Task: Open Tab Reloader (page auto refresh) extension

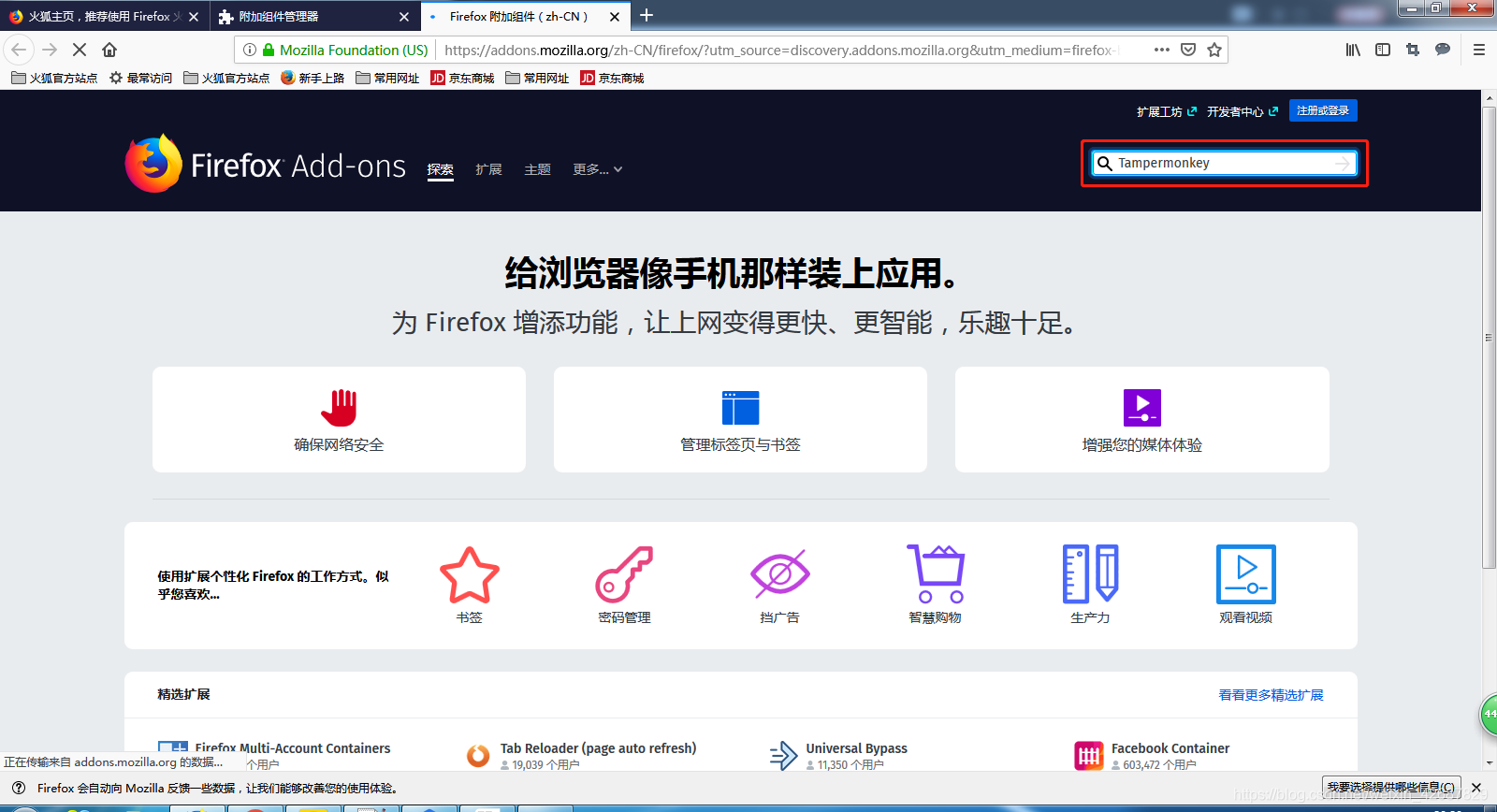Action: tap(598, 748)
